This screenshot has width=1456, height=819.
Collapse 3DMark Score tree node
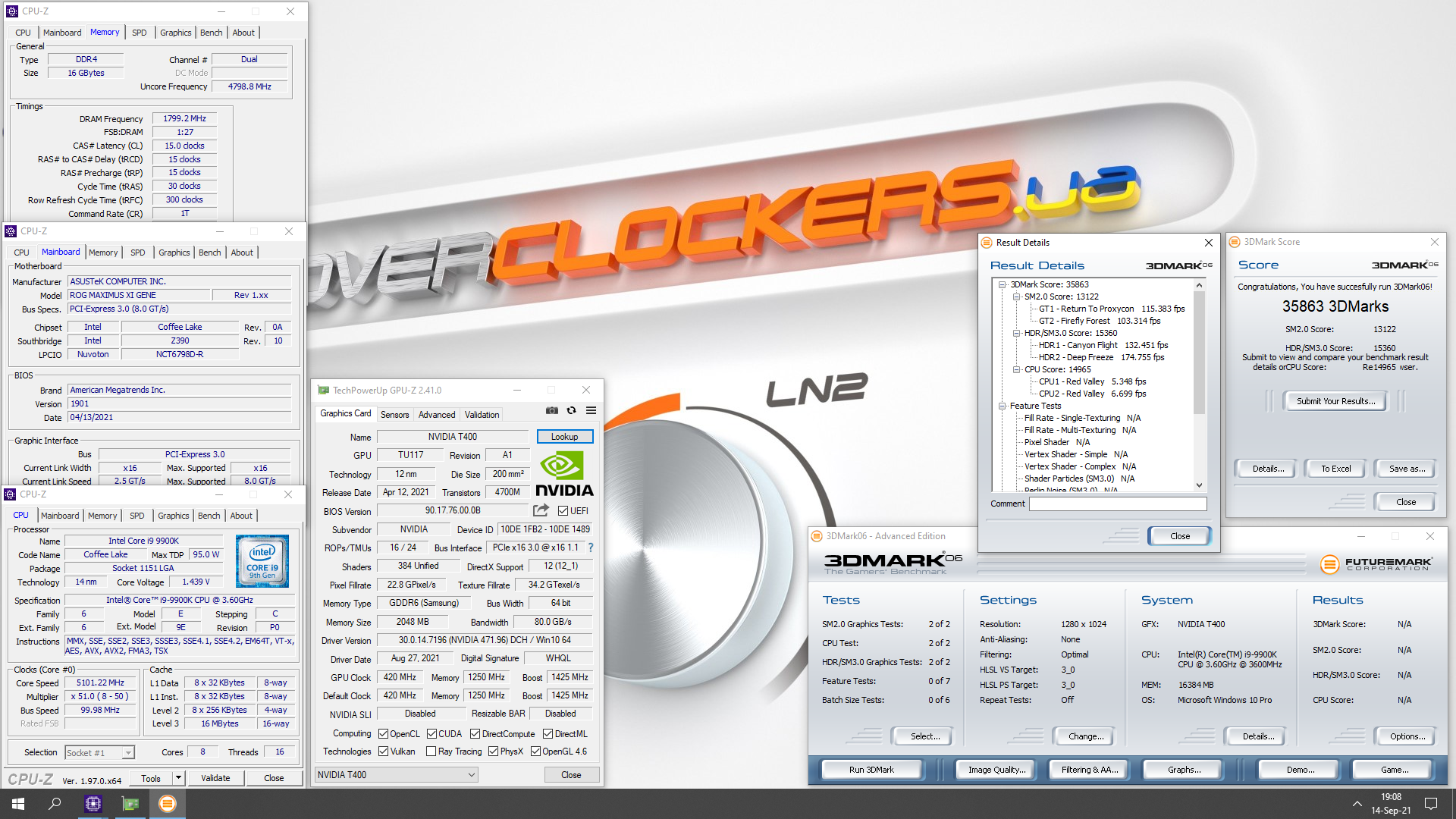(1002, 285)
